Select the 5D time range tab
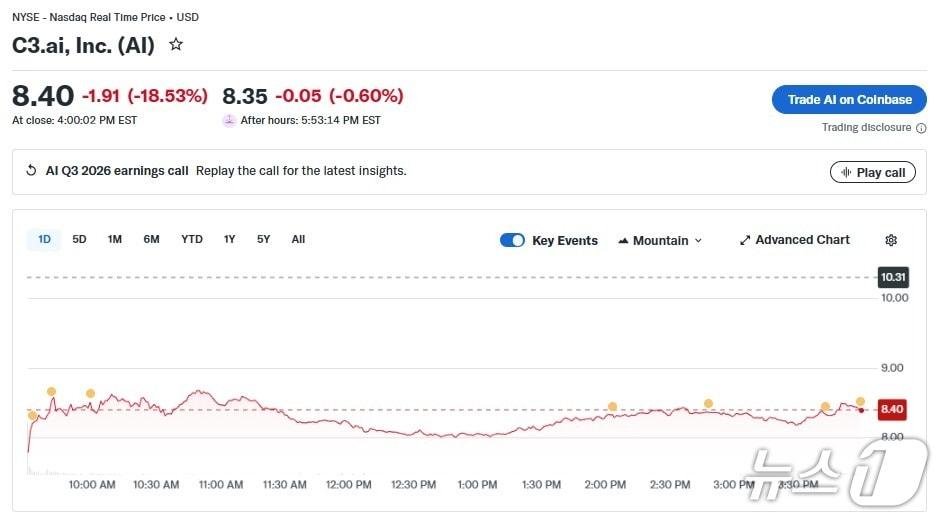The height and width of the screenshot is (520, 942). (79, 239)
